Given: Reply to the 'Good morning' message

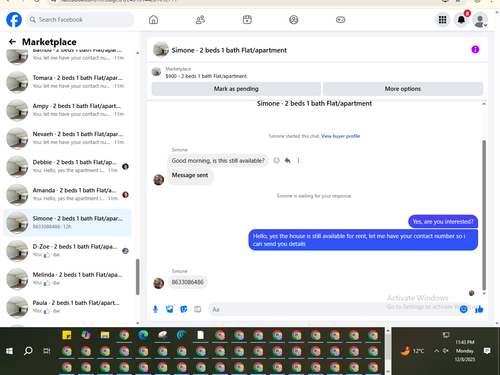Looking at the screenshot, I should point(287,161).
